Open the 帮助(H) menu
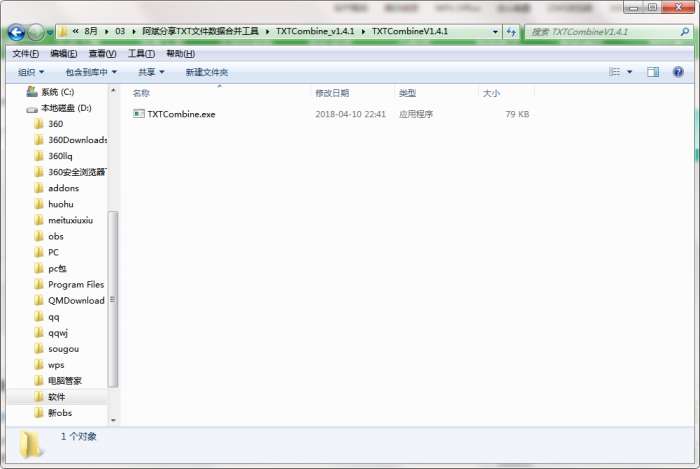700x469 pixels. pyautogui.click(x=180, y=54)
